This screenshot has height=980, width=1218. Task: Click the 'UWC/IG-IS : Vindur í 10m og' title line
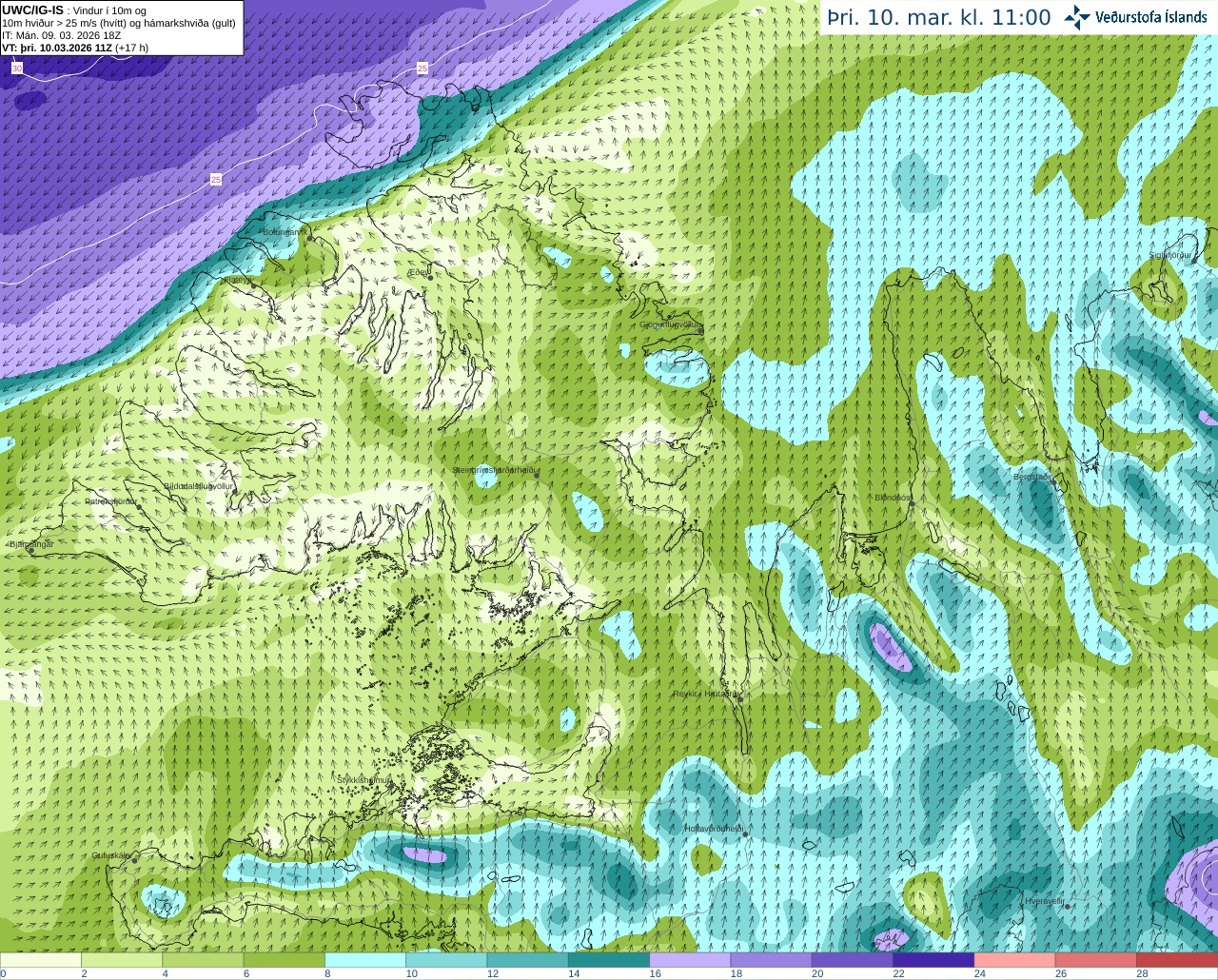pos(74,10)
